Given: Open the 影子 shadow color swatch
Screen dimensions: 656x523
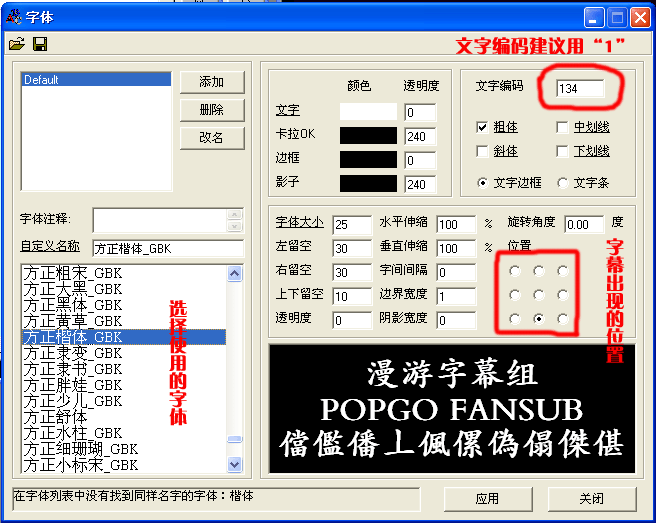Looking at the screenshot, I should point(368,184).
